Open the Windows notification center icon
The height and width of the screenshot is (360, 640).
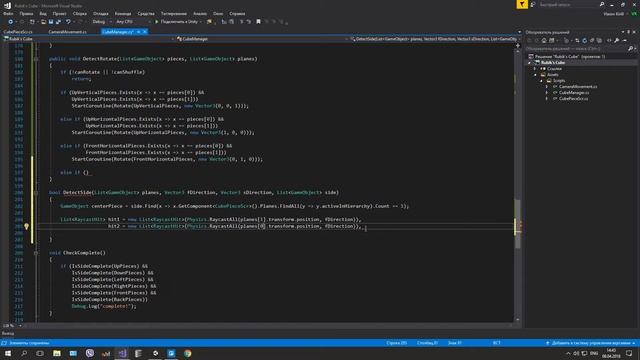click(629, 353)
